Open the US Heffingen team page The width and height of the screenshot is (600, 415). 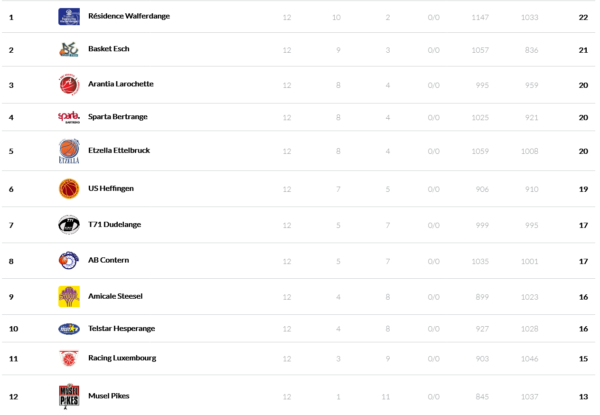111,188
